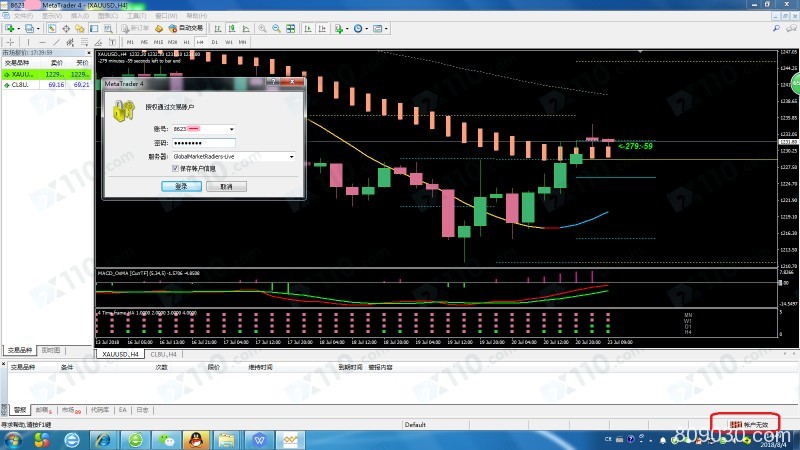800x450 pixels.
Task: Open the Periods clock icon
Action: coord(358,29)
